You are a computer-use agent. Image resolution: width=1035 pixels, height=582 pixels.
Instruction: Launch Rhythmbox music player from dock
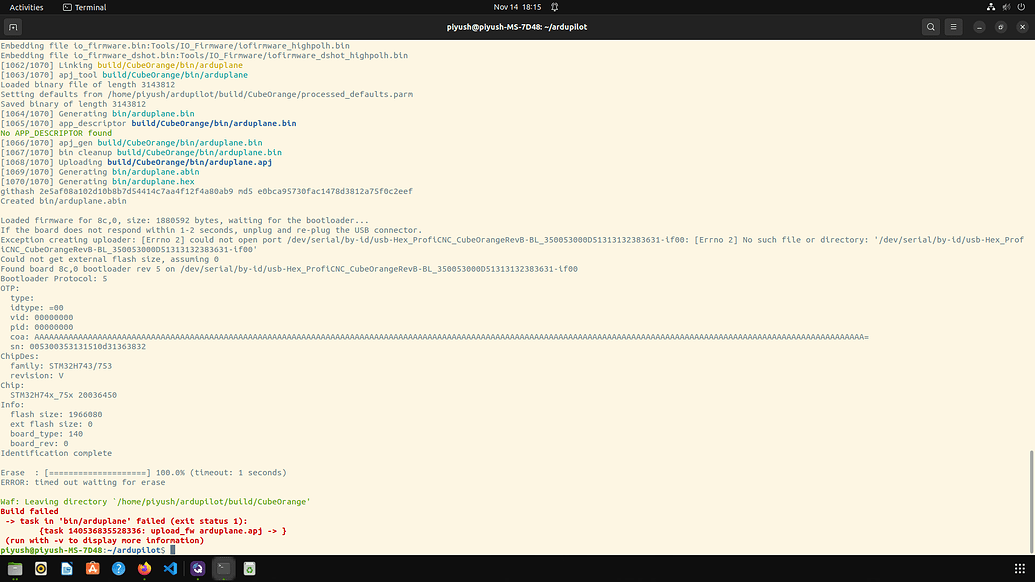click(41, 568)
